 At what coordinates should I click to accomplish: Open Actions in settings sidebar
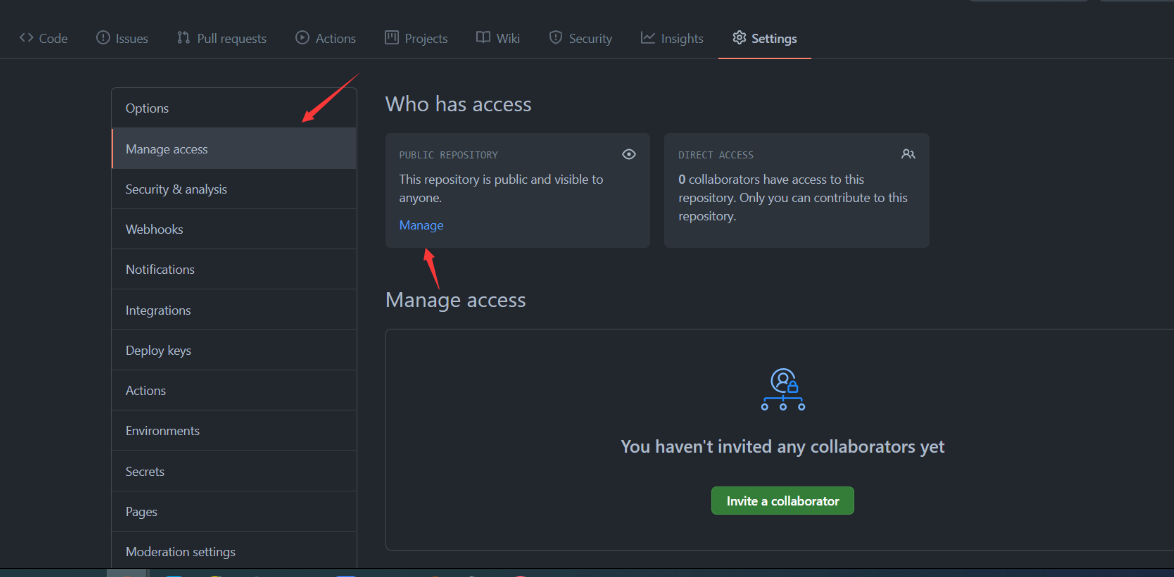(234, 391)
